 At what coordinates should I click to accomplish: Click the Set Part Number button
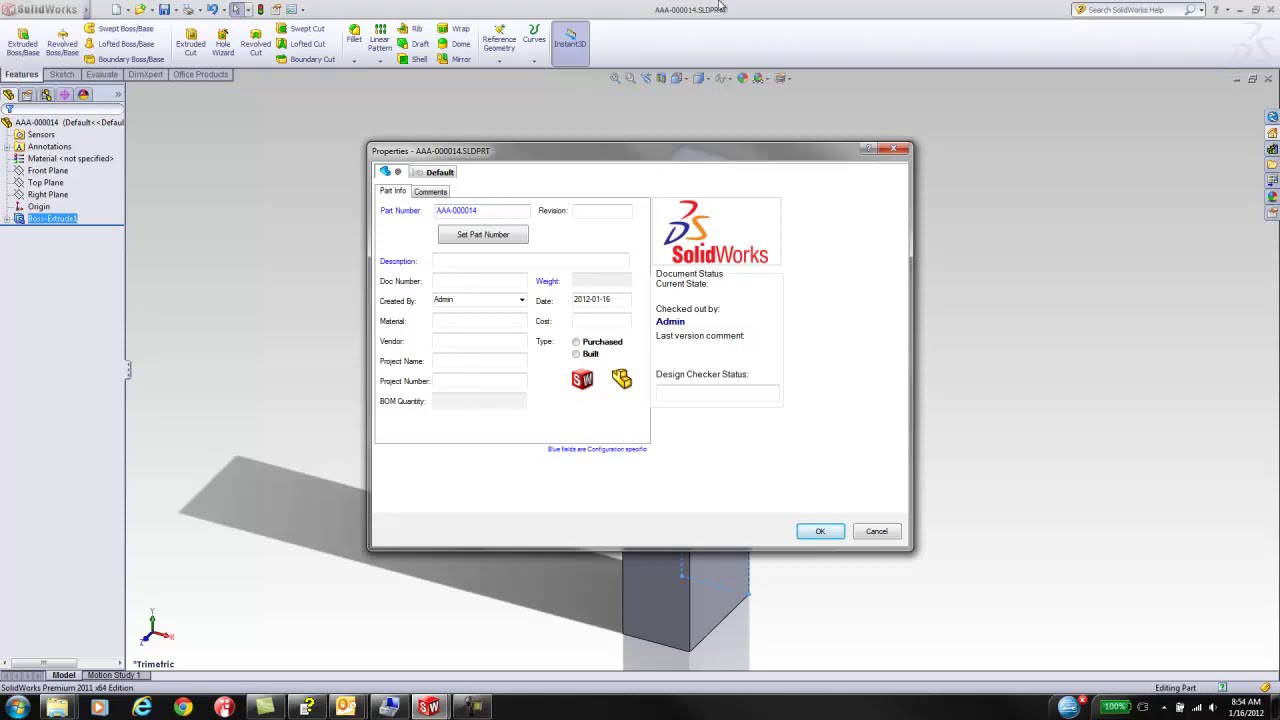click(x=483, y=234)
